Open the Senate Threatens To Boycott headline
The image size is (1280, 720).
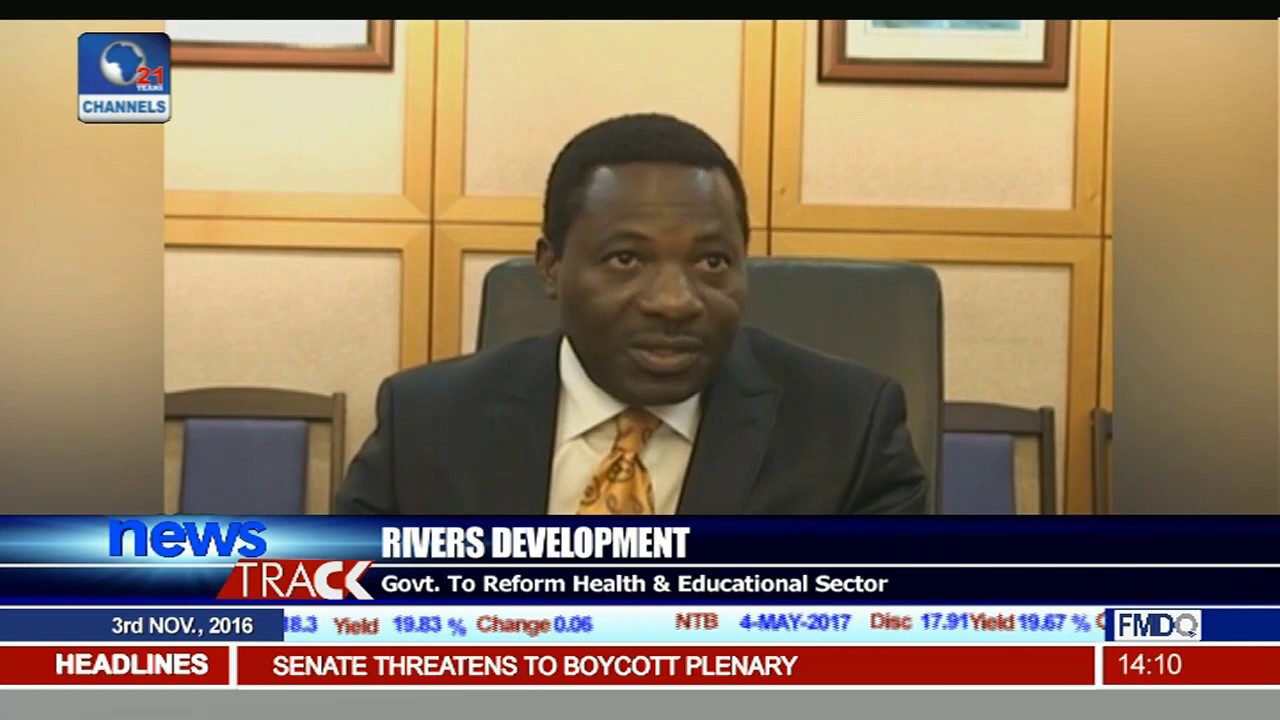coord(534,666)
